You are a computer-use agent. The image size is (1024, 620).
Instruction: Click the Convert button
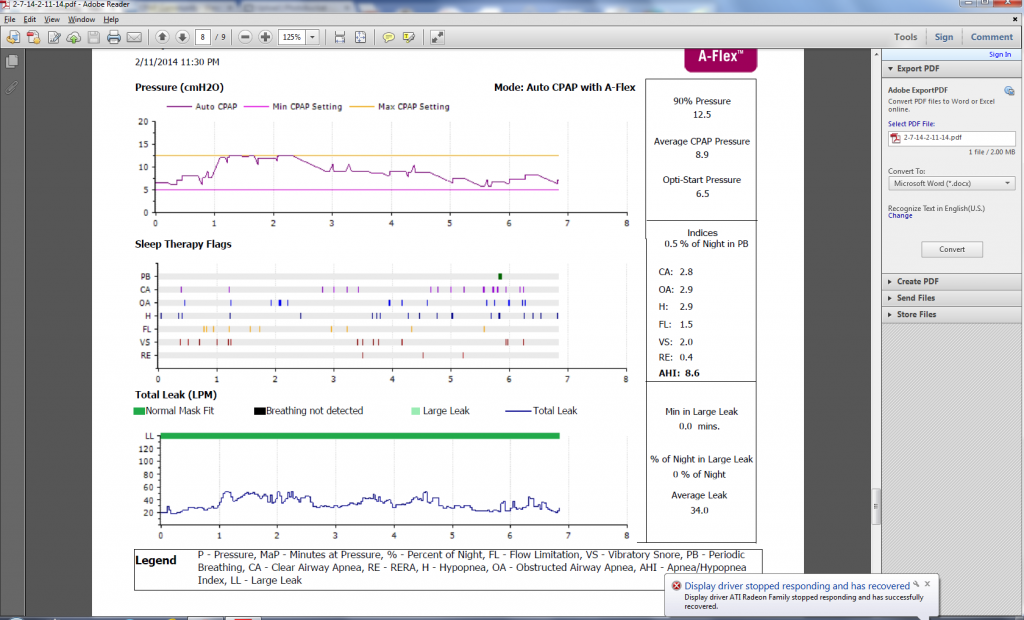click(x=952, y=250)
